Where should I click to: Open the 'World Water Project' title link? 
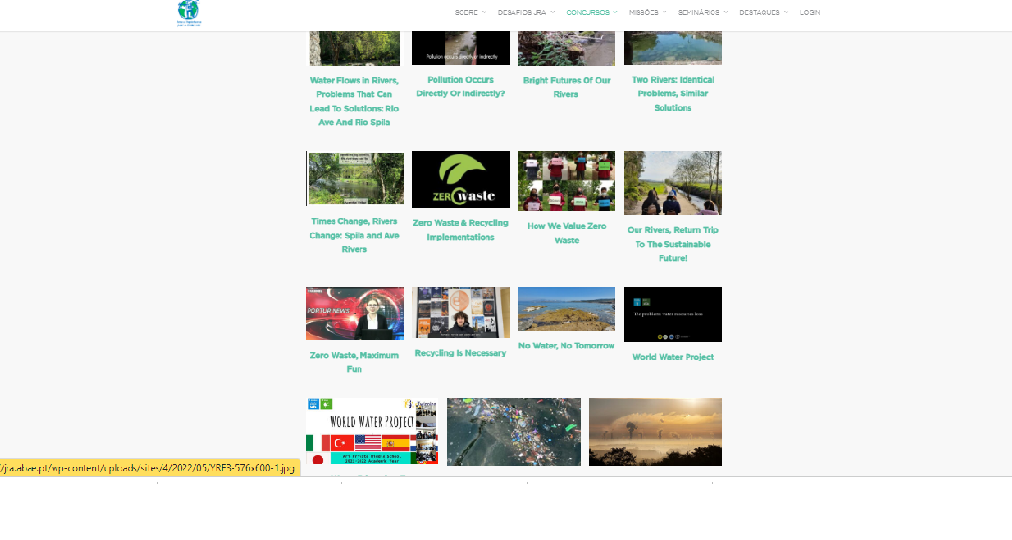pyautogui.click(x=672, y=357)
